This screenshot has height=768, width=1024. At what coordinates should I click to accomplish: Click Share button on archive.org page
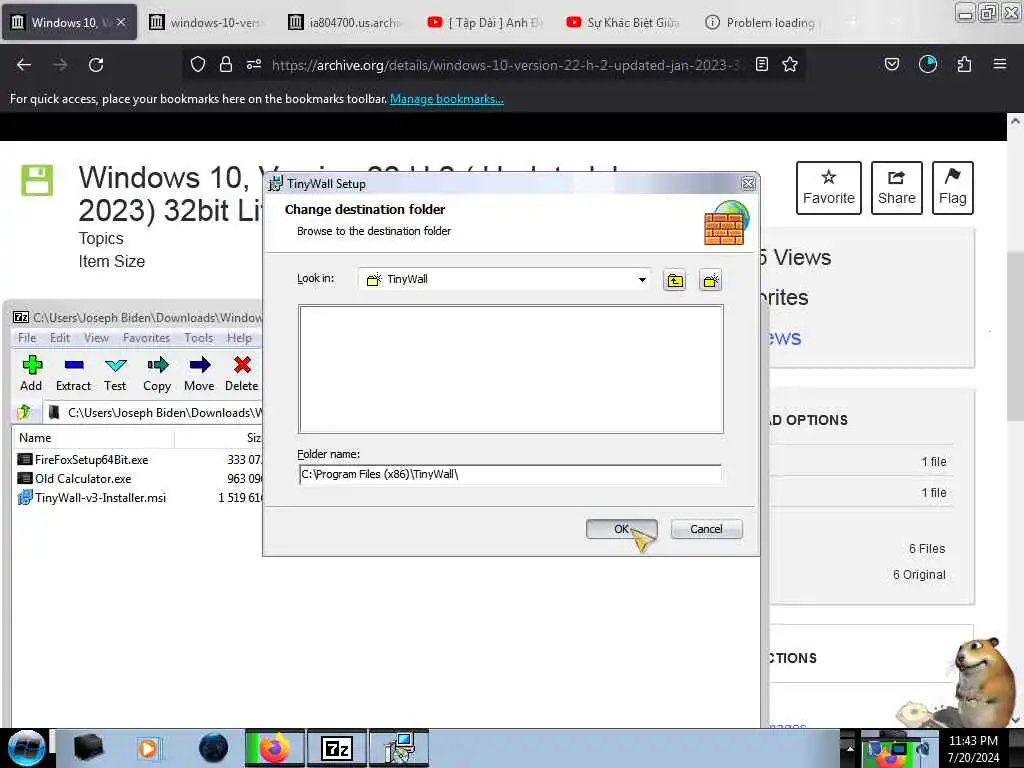tap(897, 188)
